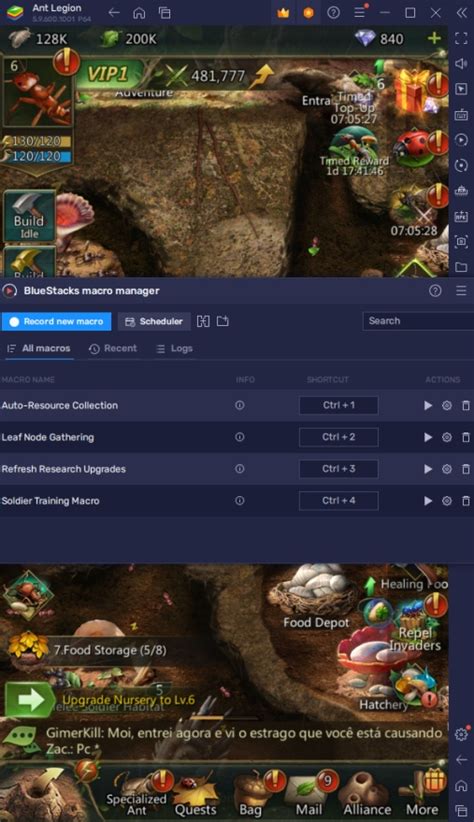Click the Build Idle hammer button

click(29, 216)
